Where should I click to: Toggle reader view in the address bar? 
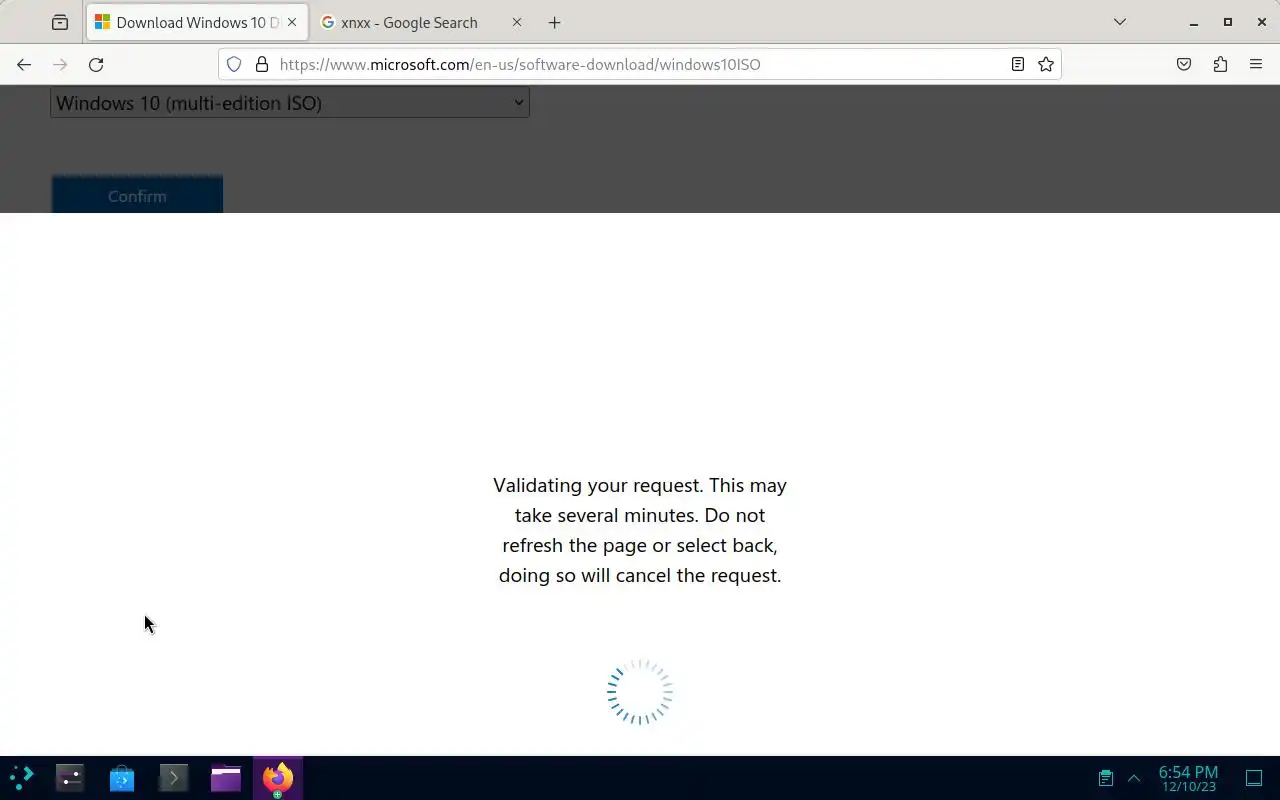coord(1017,64)
